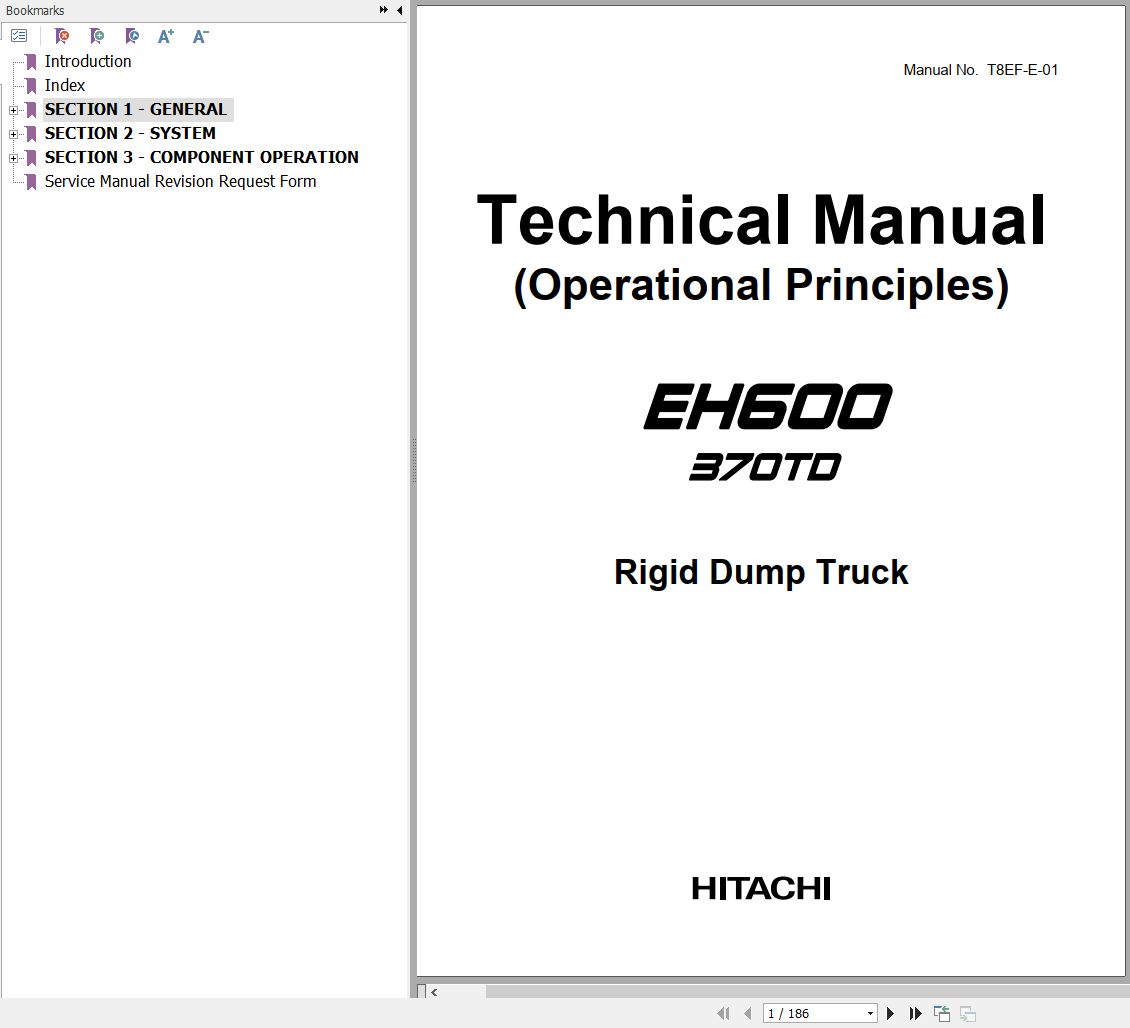Select SECTION 3 - COMPONENT OPERATION bookmark
This screenshot has width=1130, height=1028.
click(201, 157)
